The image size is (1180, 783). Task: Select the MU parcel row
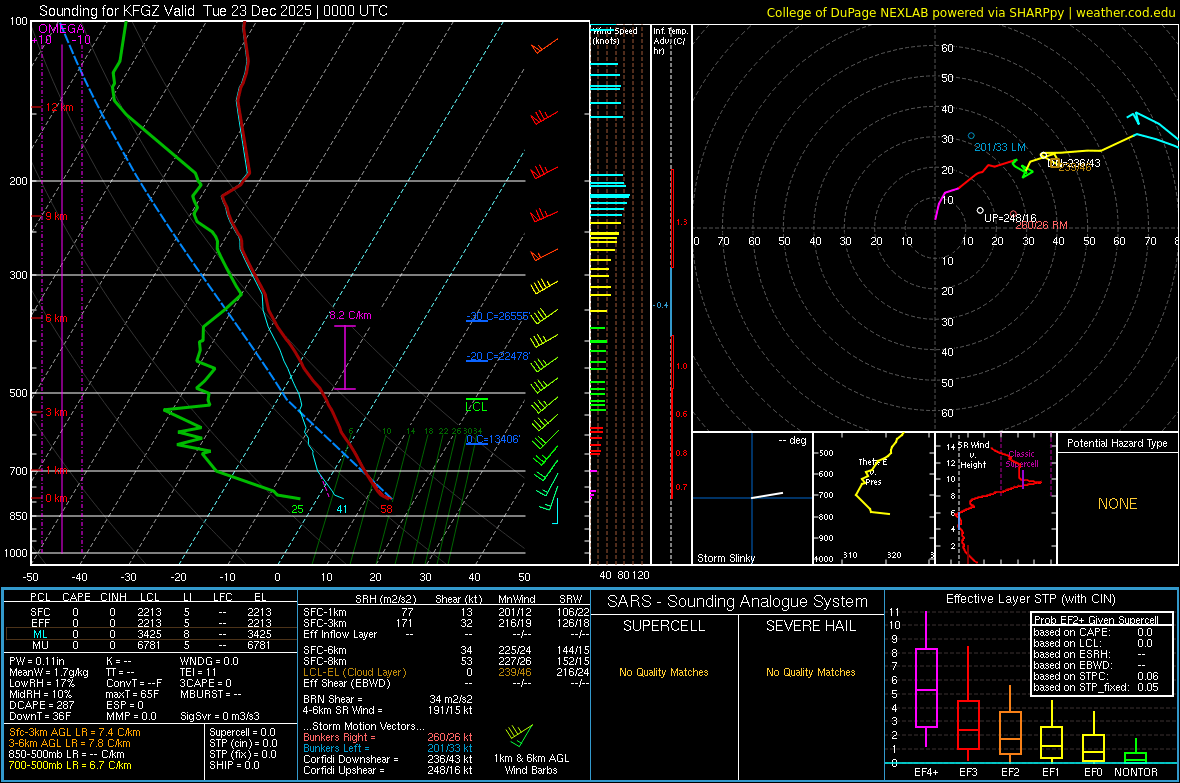(151, 645)
